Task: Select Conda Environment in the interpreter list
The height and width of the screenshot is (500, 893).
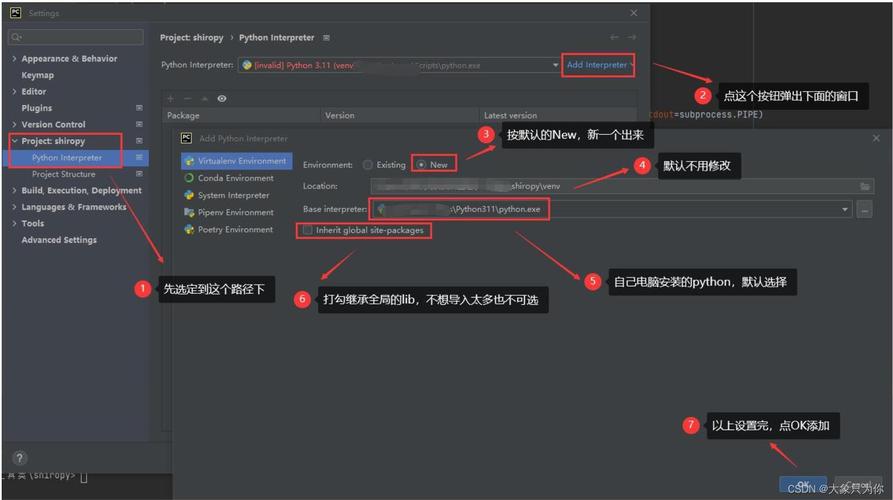Action: pos(235,178)
